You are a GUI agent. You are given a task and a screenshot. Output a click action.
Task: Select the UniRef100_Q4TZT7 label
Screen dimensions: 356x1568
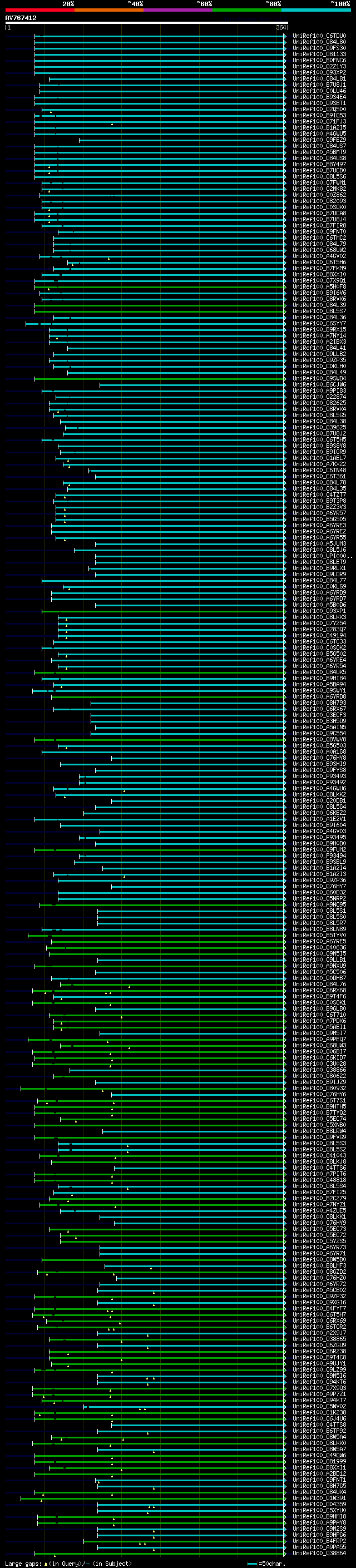pyautogui.click(x=319, y=495)
